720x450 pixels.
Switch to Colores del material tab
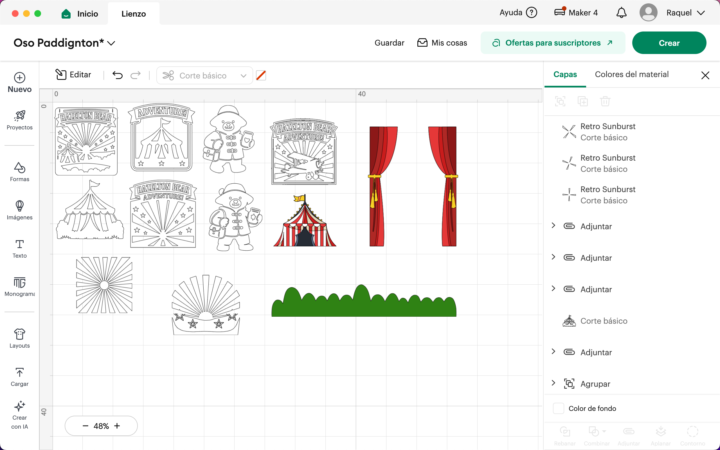631,74
